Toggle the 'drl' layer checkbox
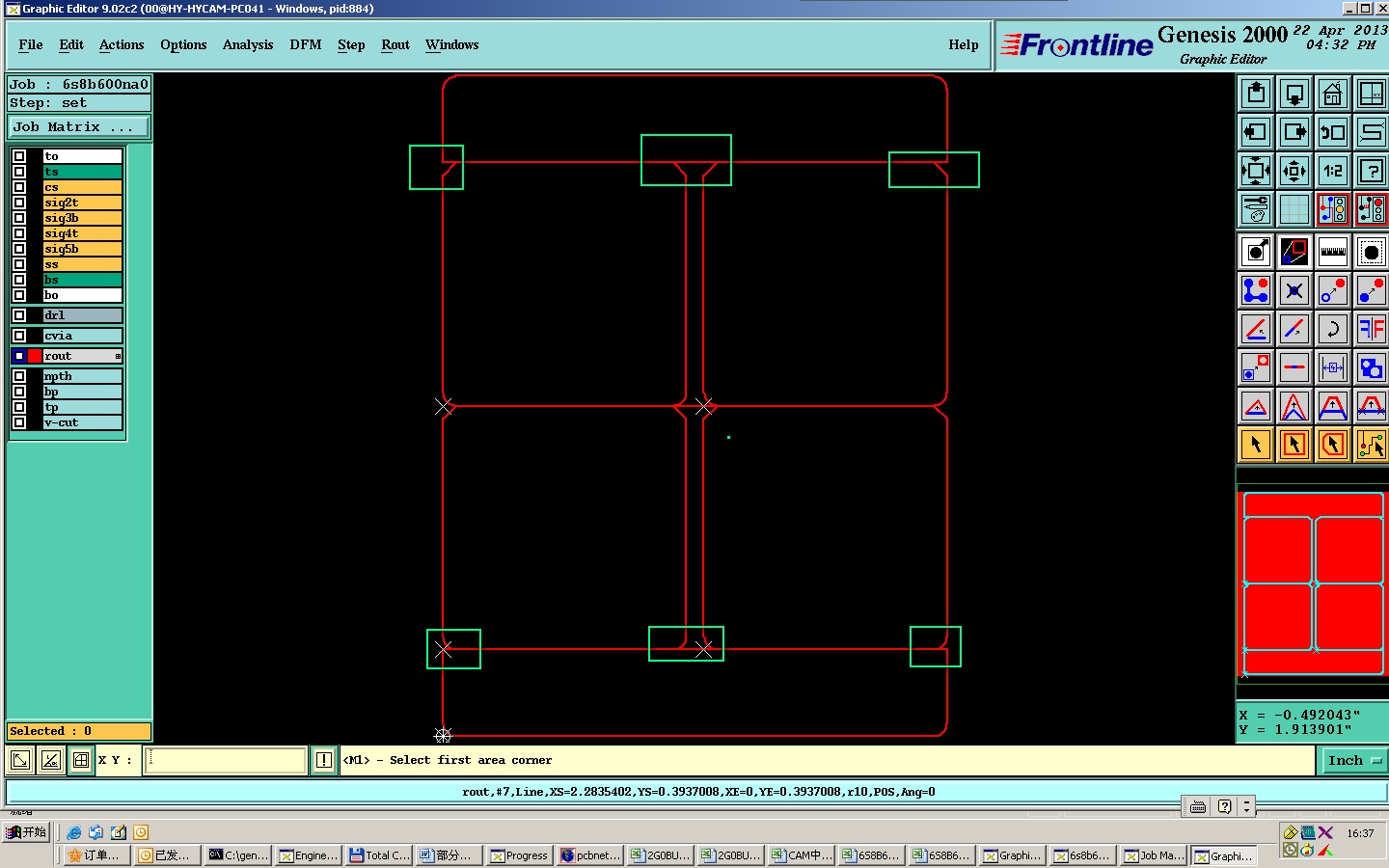 [19, 315]
